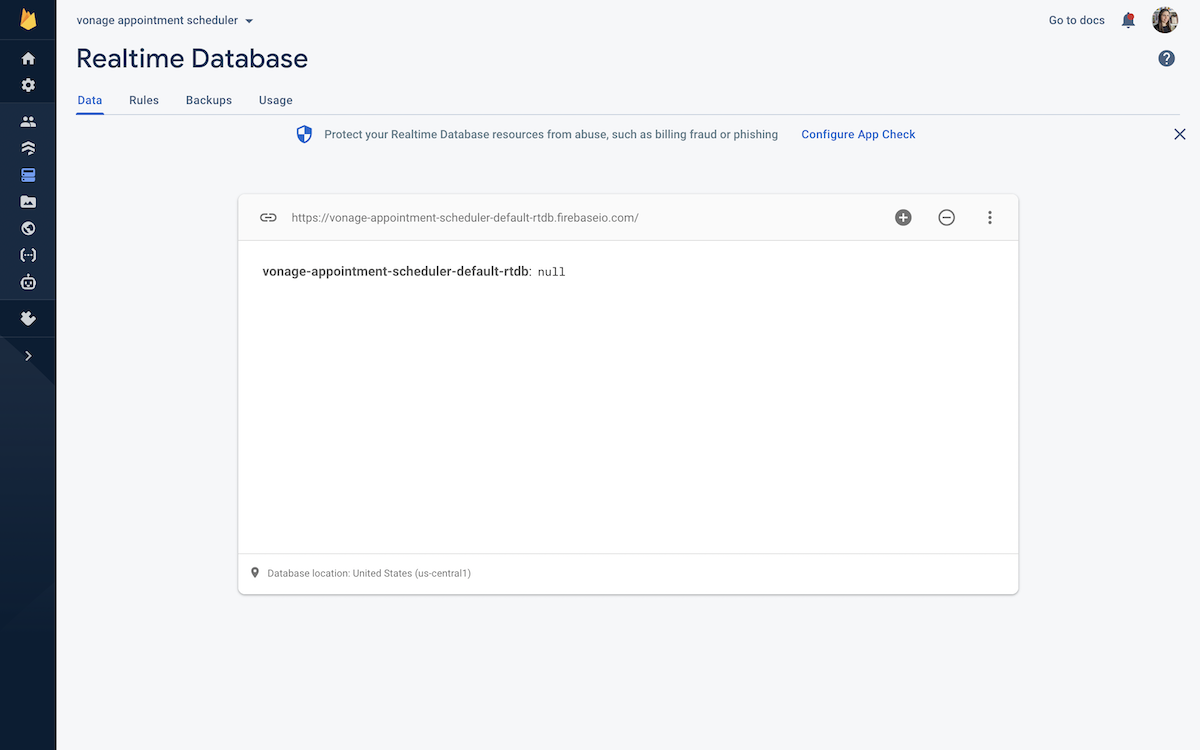This screenshot has width=1200, height=750.
Task: Open notifications bell icon
Action: point(1129,20)
